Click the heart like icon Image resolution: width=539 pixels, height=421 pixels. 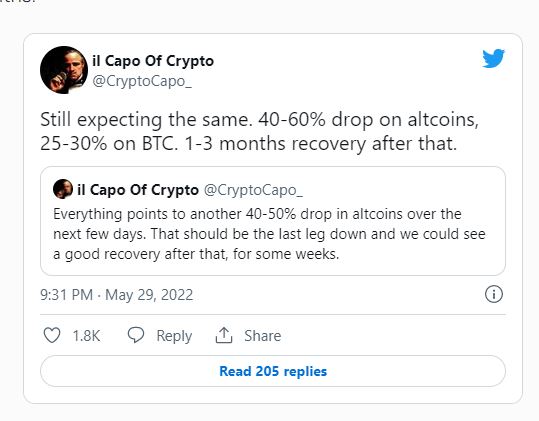[52, 335]
